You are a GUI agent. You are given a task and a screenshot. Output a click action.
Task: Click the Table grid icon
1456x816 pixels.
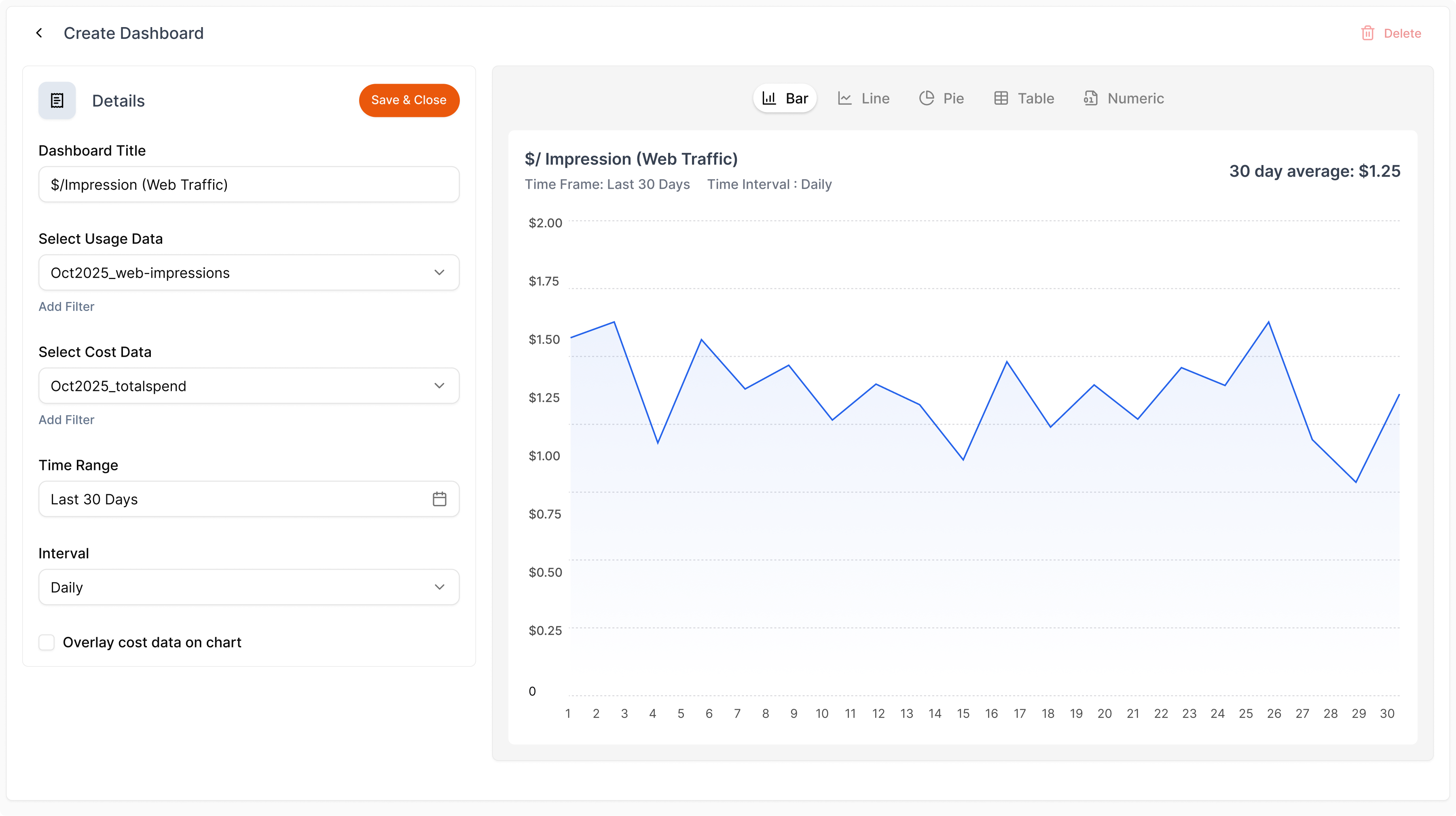point(1001,98)
